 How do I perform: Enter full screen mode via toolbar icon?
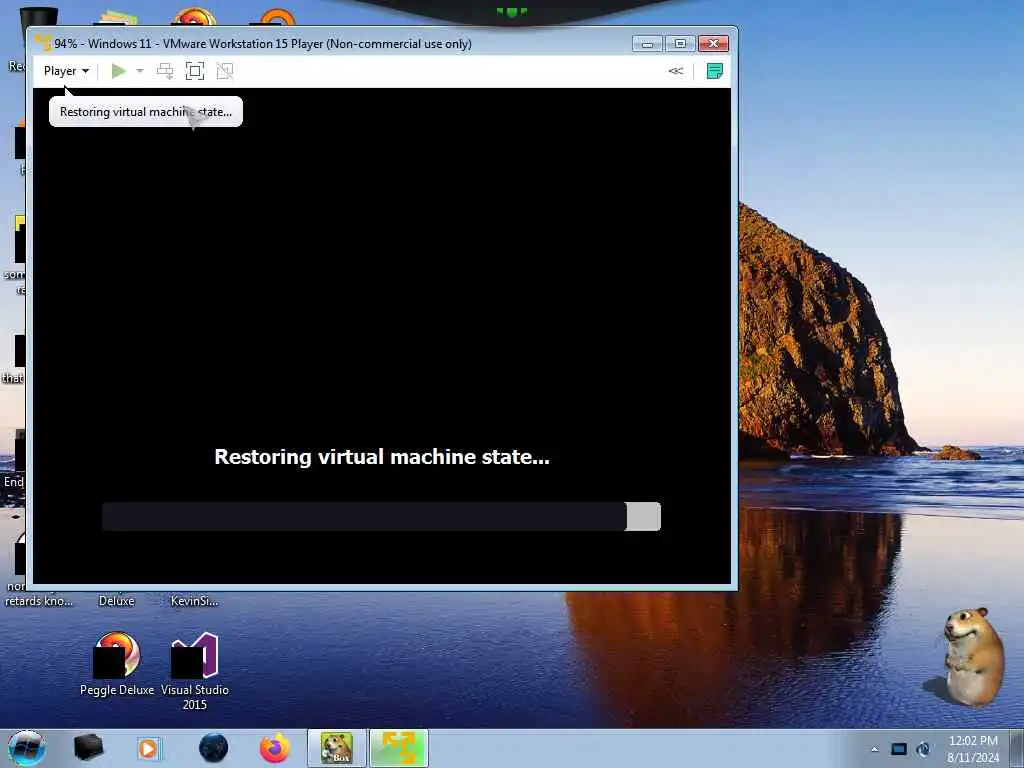point(195,71)
